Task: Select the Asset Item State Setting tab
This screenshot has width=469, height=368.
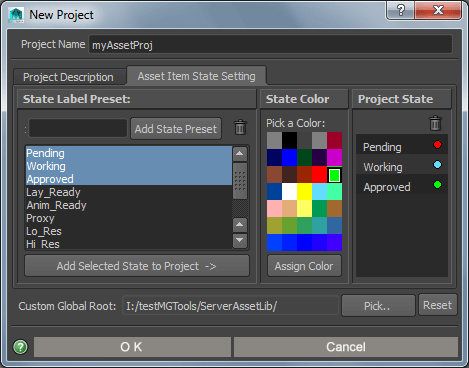Action: tap(197, 76)
